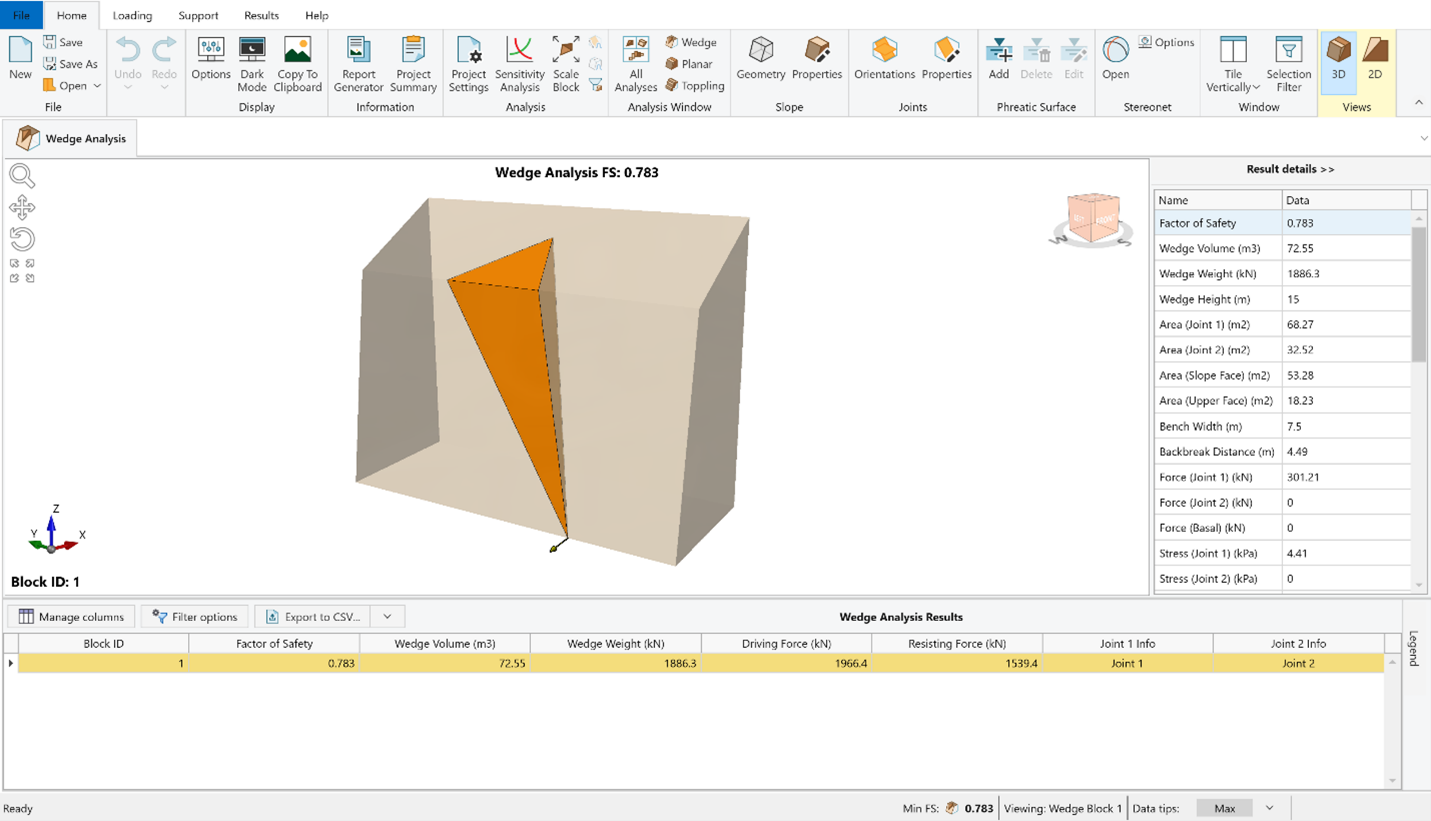Open the Stereonet view
The height and width of the screenshot is (821, 1431).
point(1115,60)
